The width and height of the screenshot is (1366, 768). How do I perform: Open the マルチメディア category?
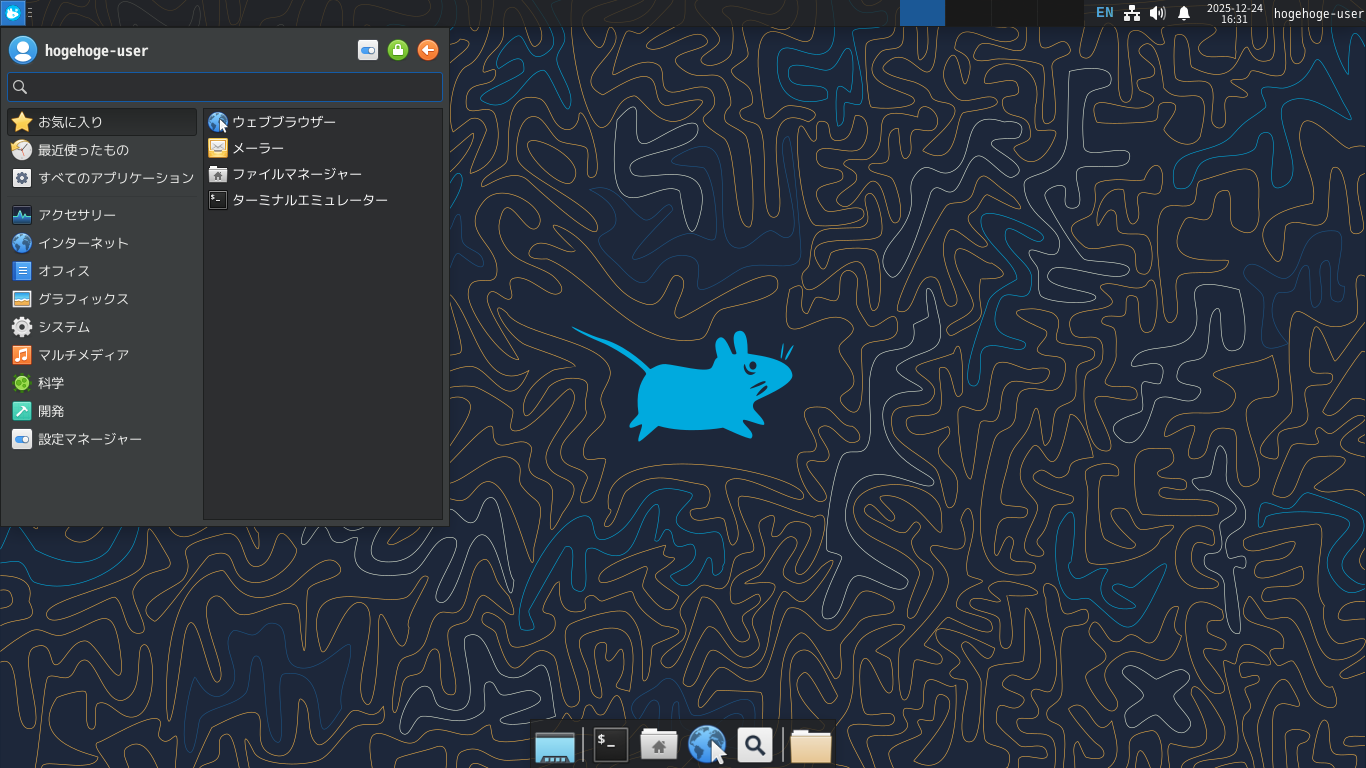(x=102, y=355)
